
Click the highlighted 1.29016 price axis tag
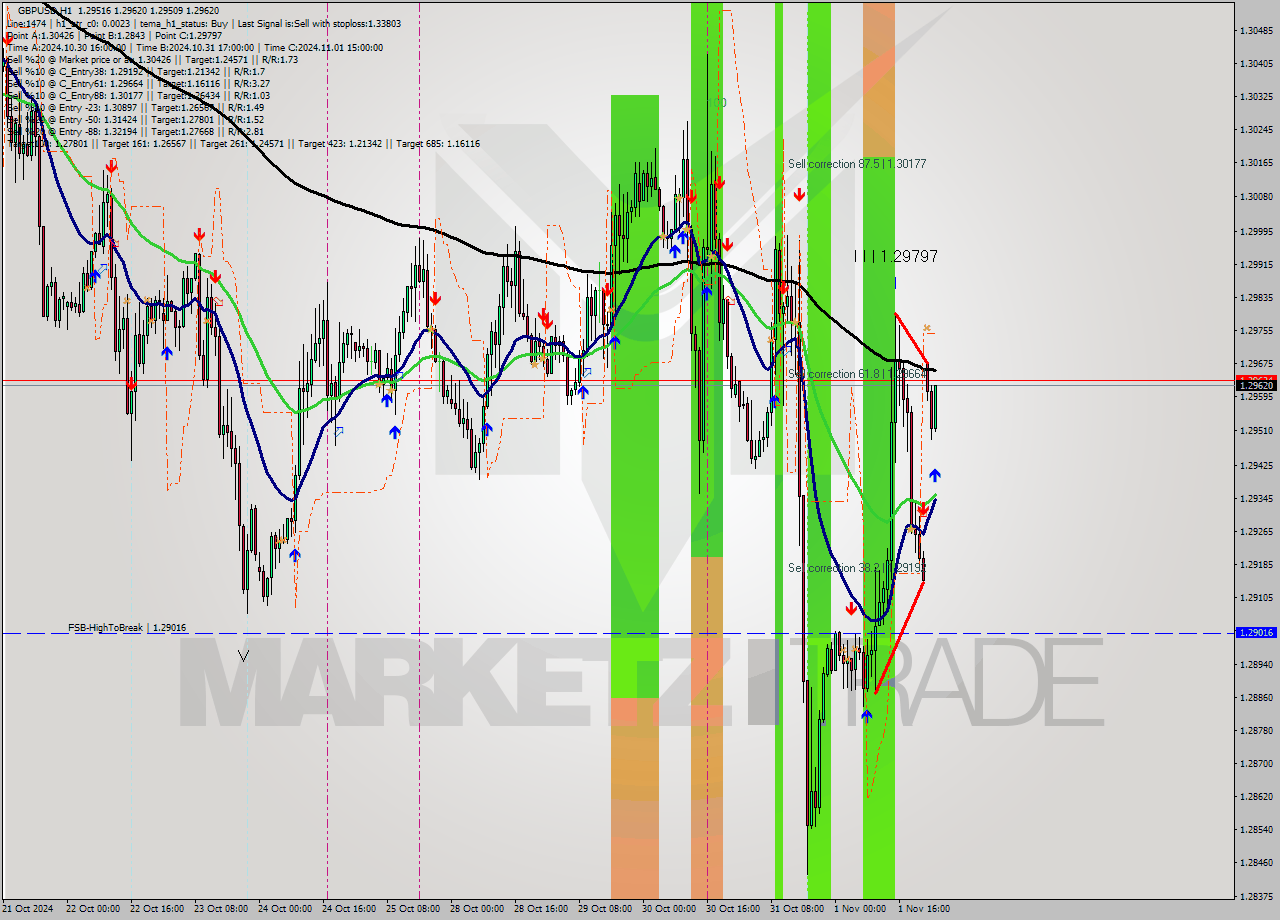click(x=1256, y=632)
